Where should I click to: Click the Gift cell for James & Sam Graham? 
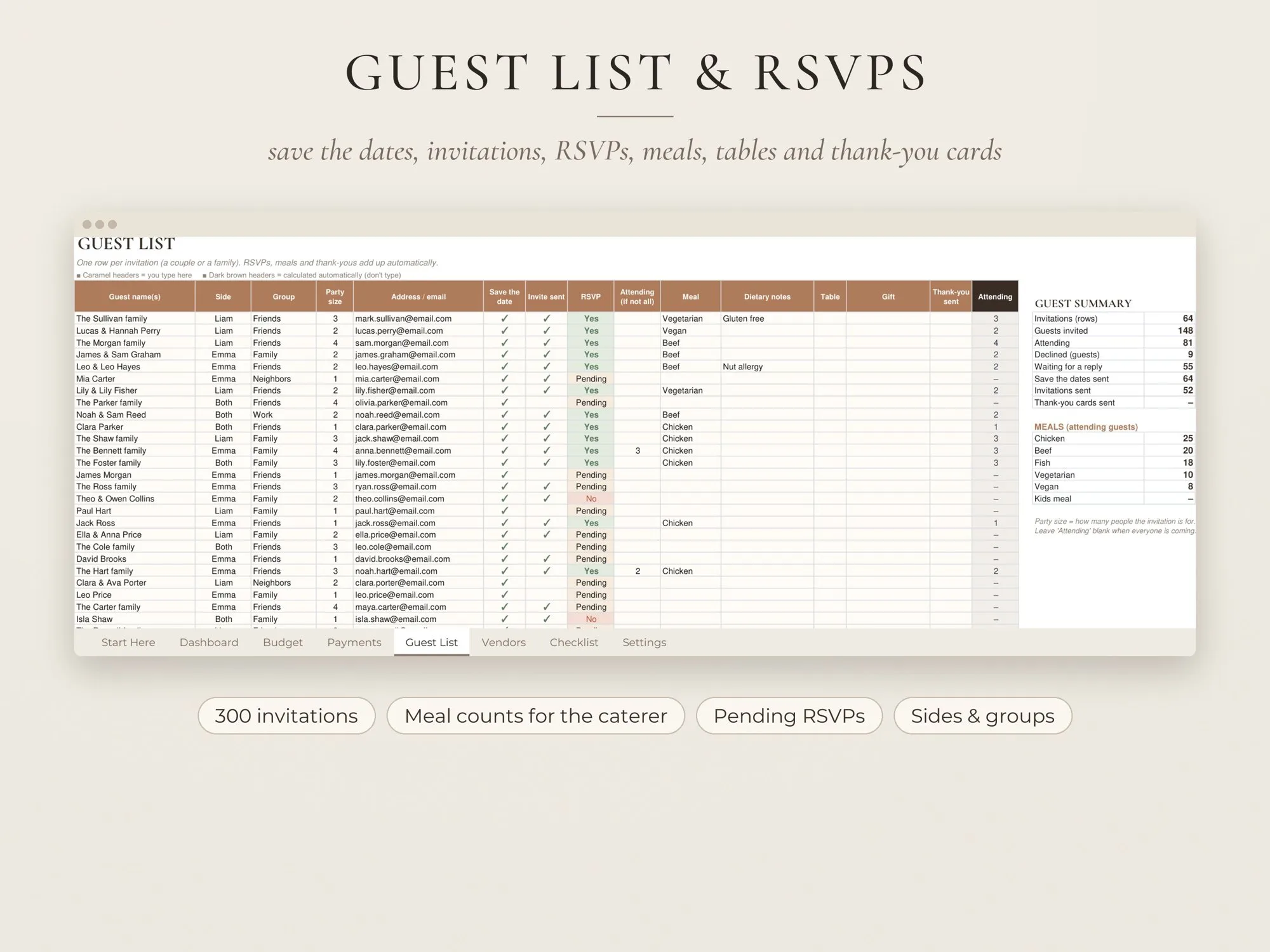[x=888, y=355]
